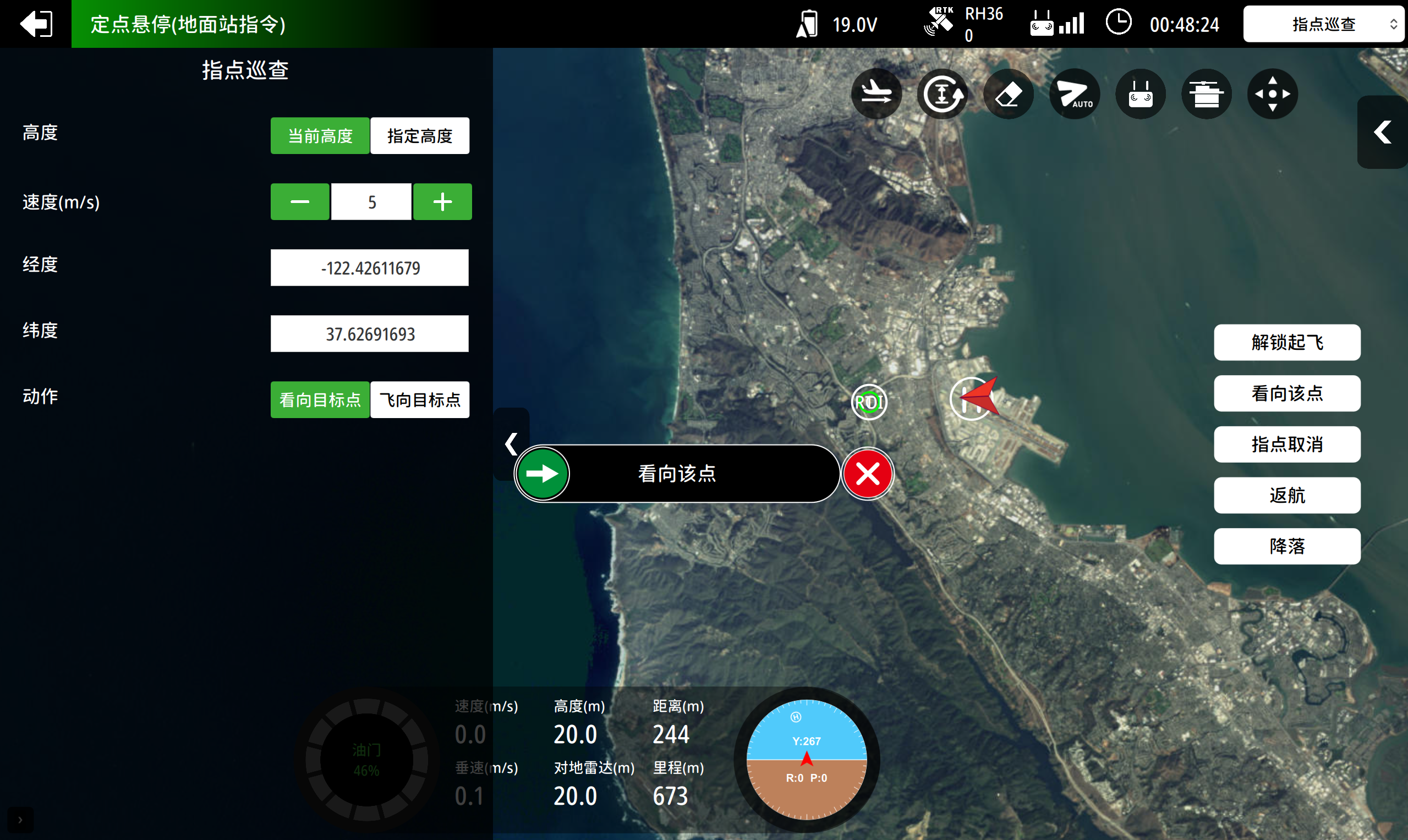Confirm with green arrow 看向该点 button
The height and width of the screenshot is (840, 1408).
click(543, 473)
